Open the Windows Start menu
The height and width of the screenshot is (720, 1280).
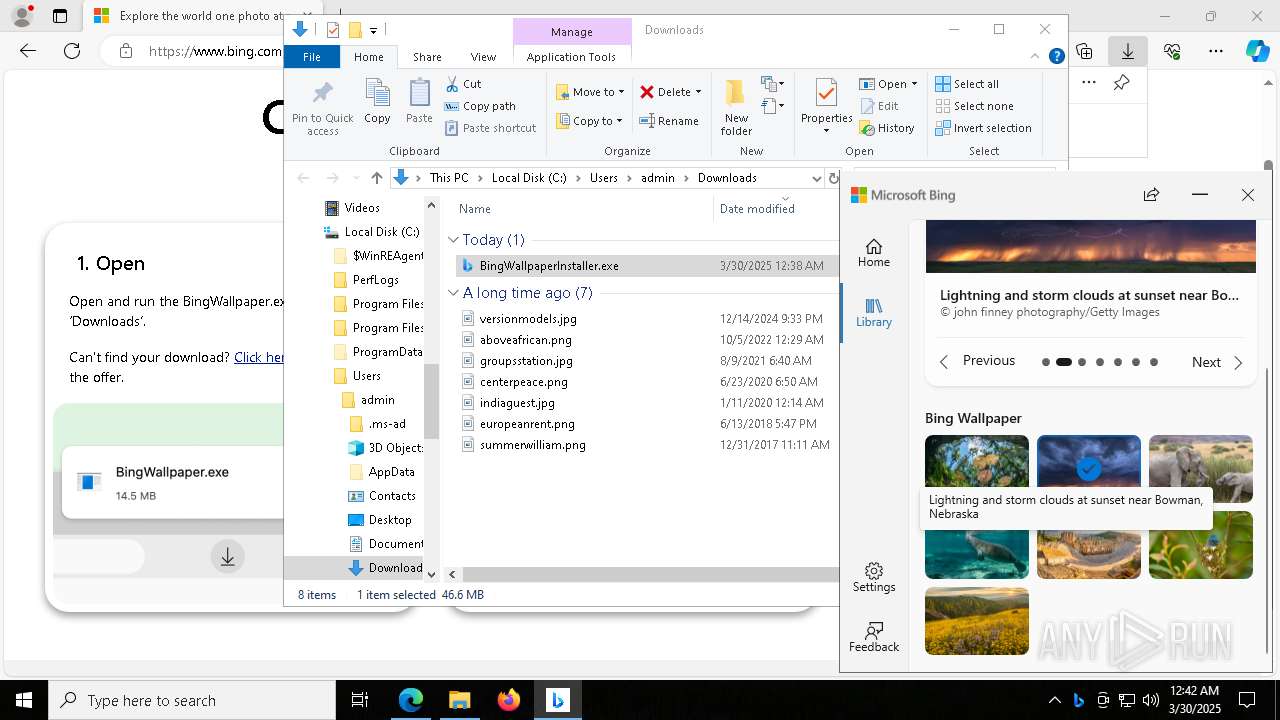[x=23, y=700]
